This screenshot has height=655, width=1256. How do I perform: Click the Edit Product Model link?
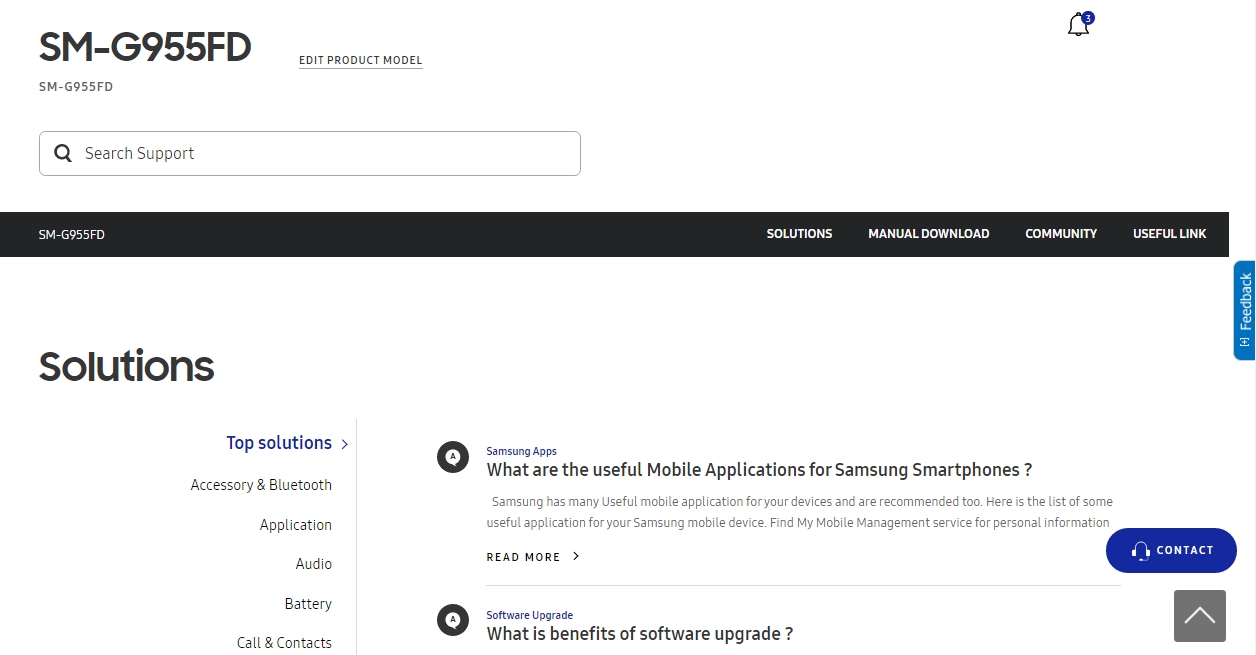point(360,60)
